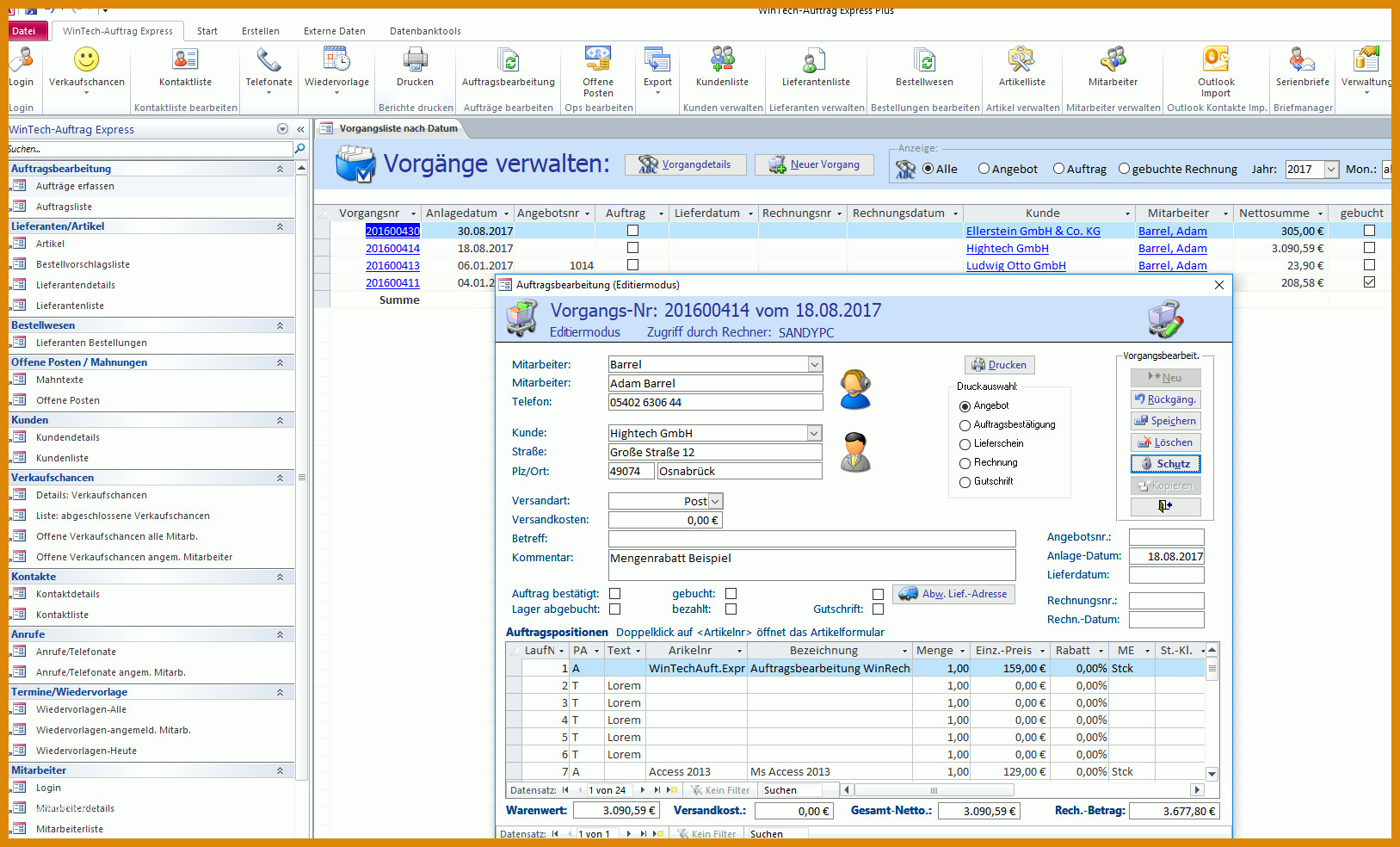Open Mitarbeiter ribbon icon
1400x847 pixels.
(x=1113, y=59)
